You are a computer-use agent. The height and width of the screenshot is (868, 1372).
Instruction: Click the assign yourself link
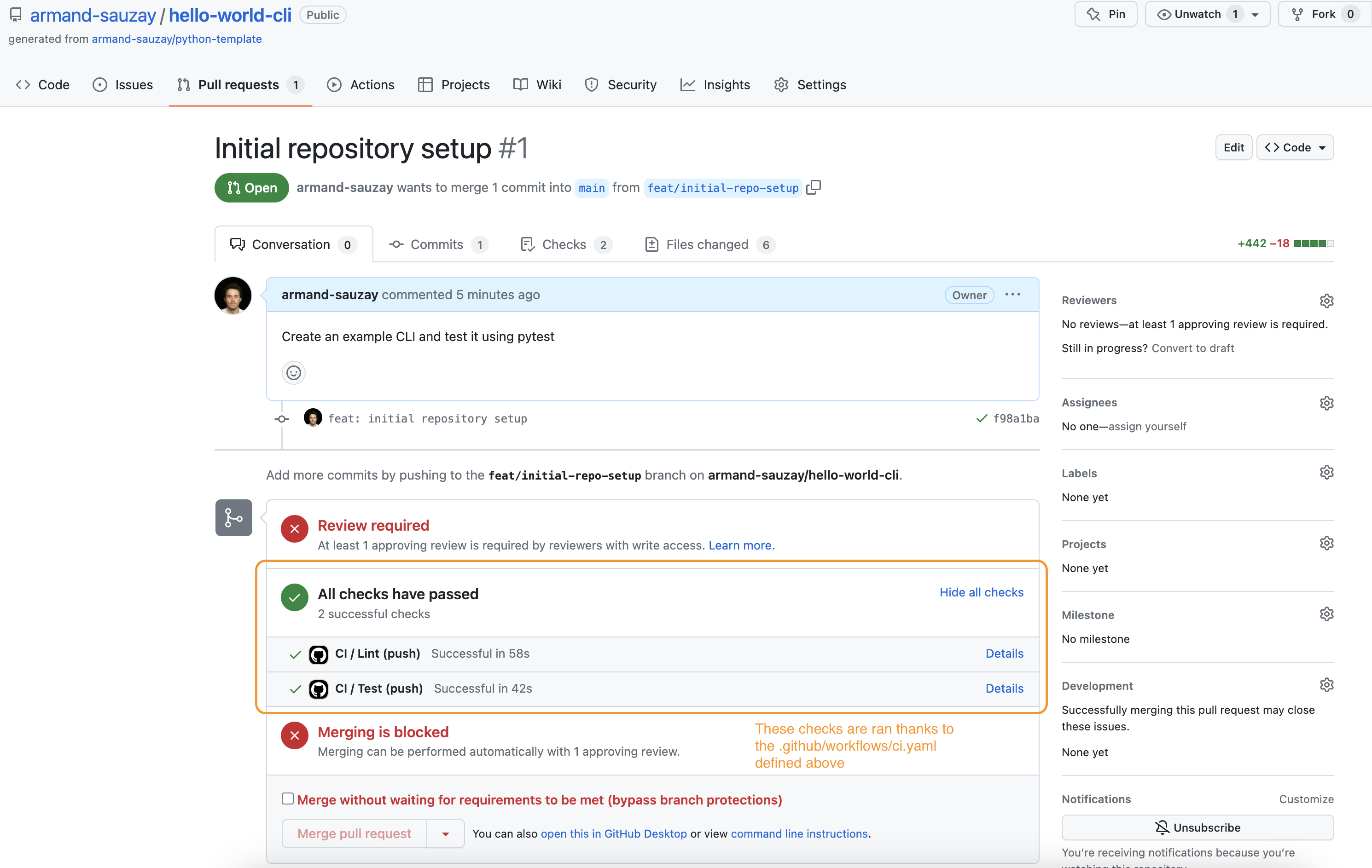click(1147, 427)
